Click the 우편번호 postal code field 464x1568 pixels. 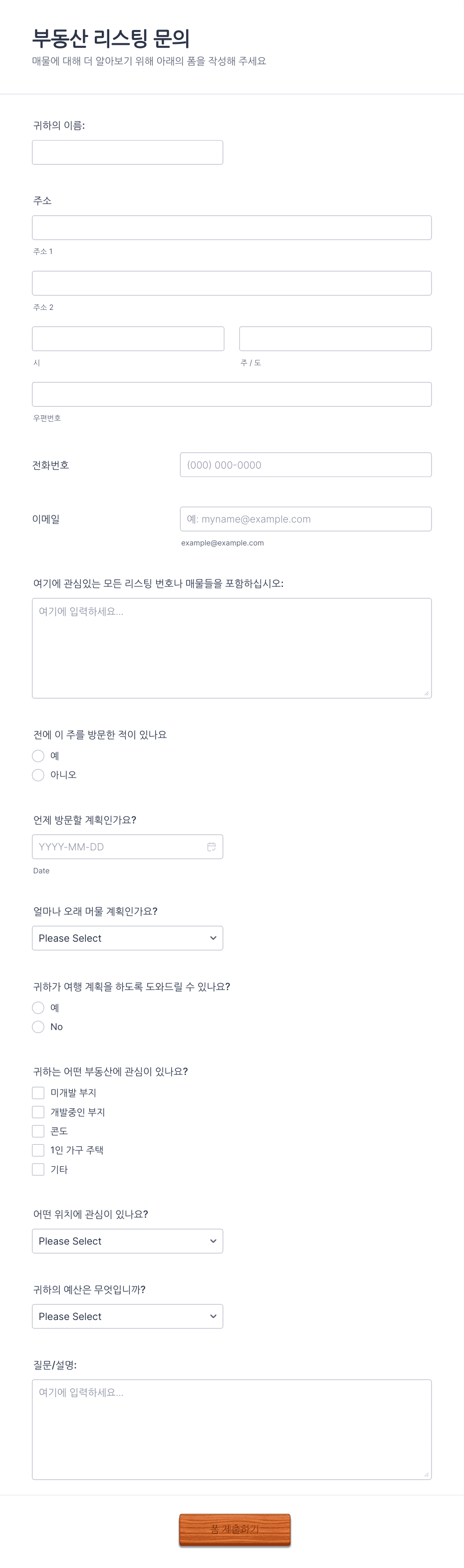pos(232,394)
